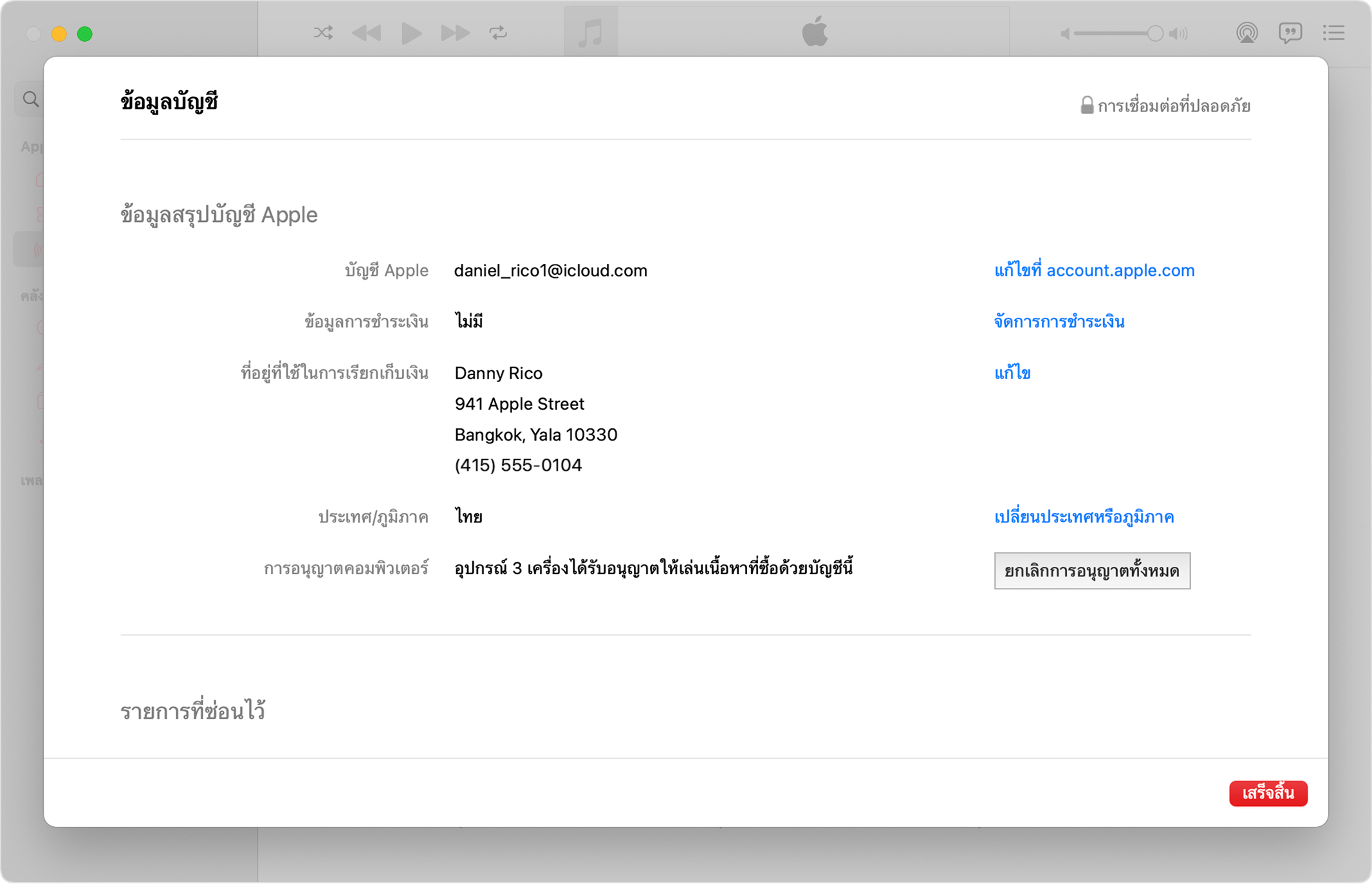Click the city line Bangkok, Yala 10330
This screenshot has width=1372, height=884.
[536, 435]
